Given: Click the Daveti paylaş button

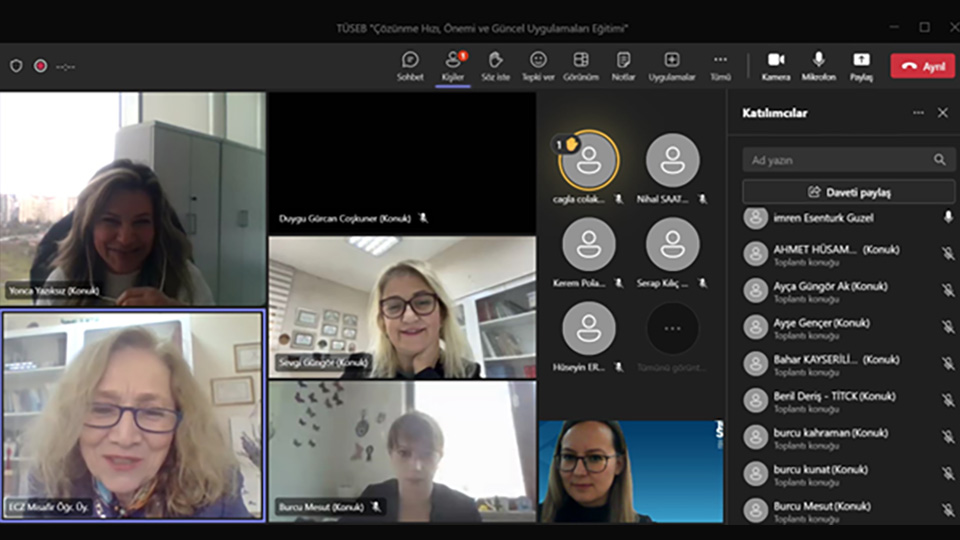Looking at the screenshot, I should [848, 192].
